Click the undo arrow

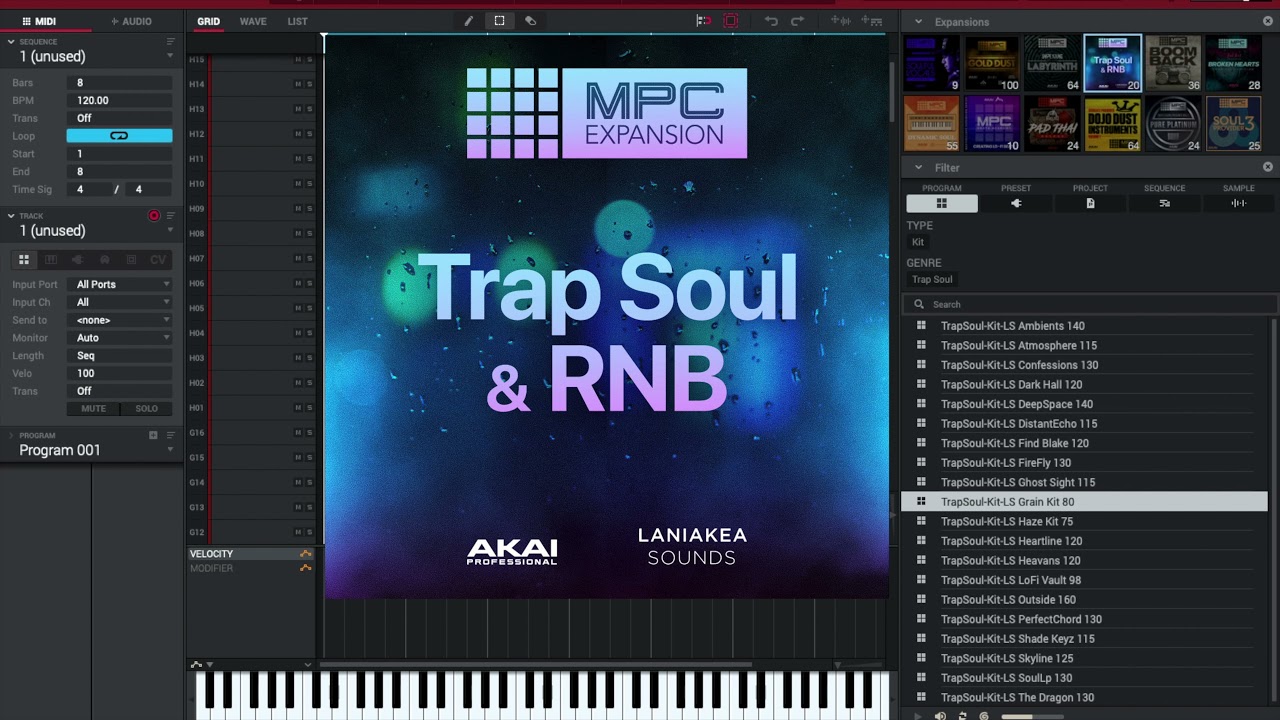click(x=771, y=21)
